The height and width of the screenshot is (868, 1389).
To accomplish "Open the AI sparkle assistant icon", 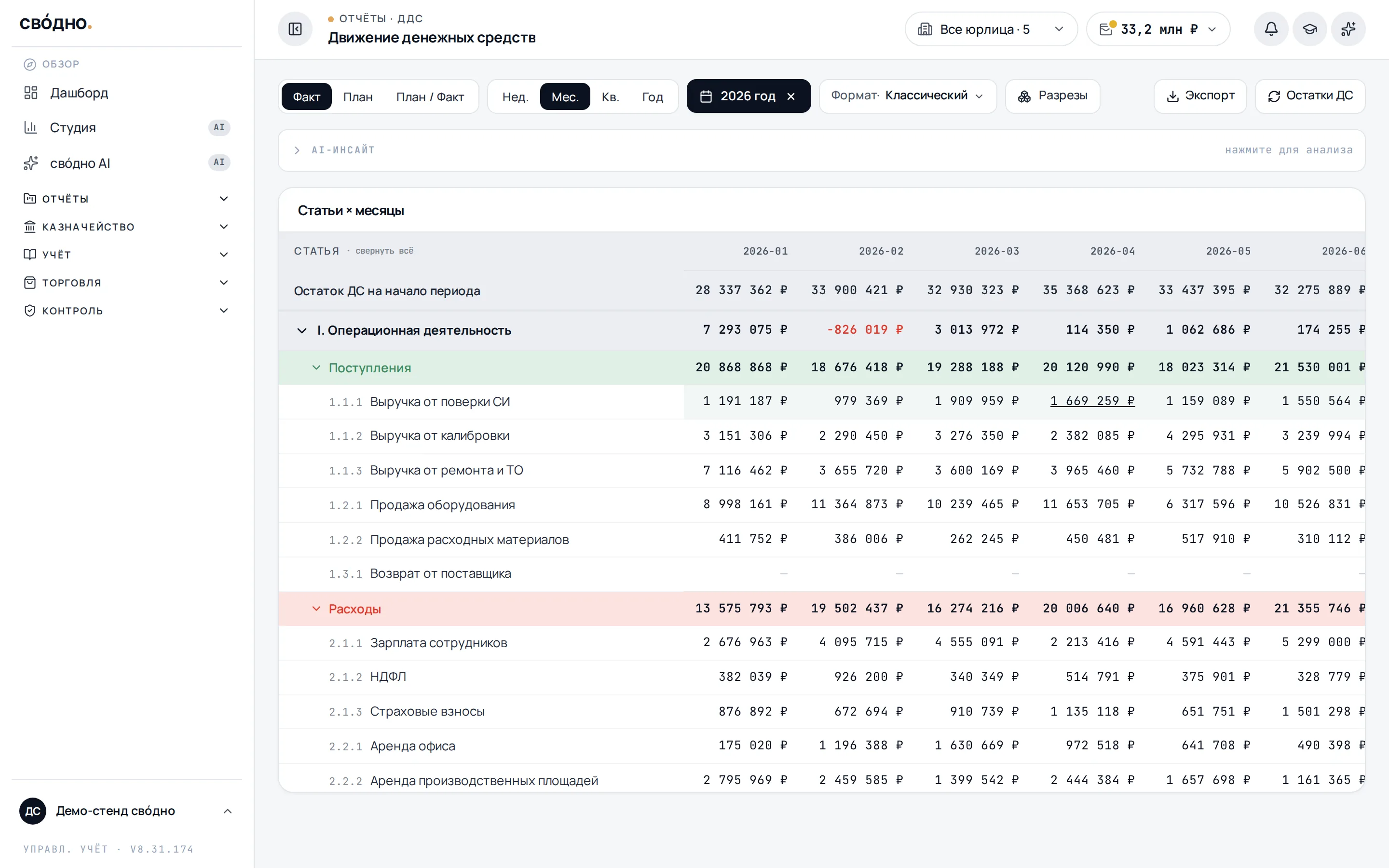I will point(1348,29).
